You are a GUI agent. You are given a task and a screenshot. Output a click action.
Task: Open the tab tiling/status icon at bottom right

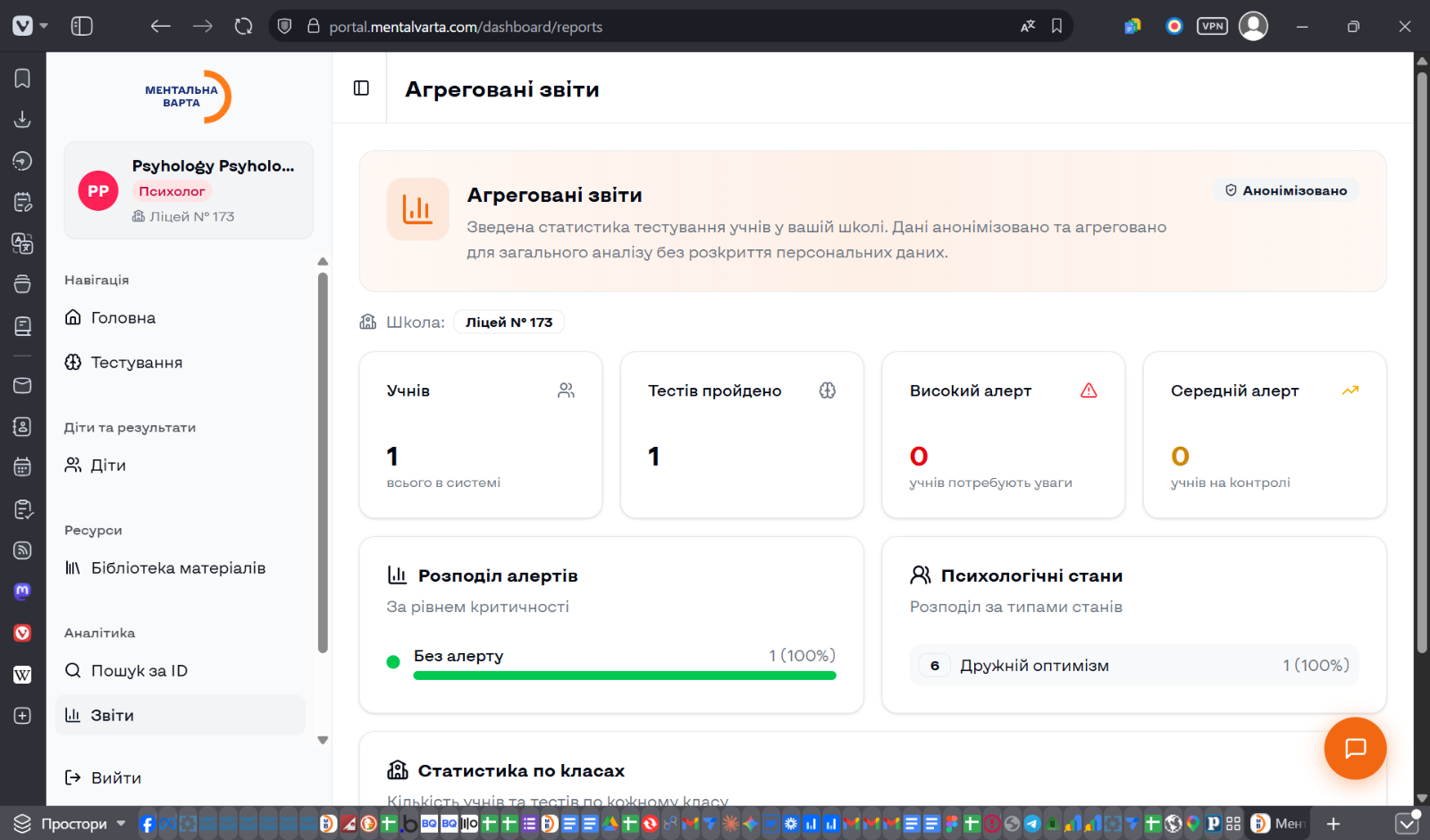click(1407, 823)
